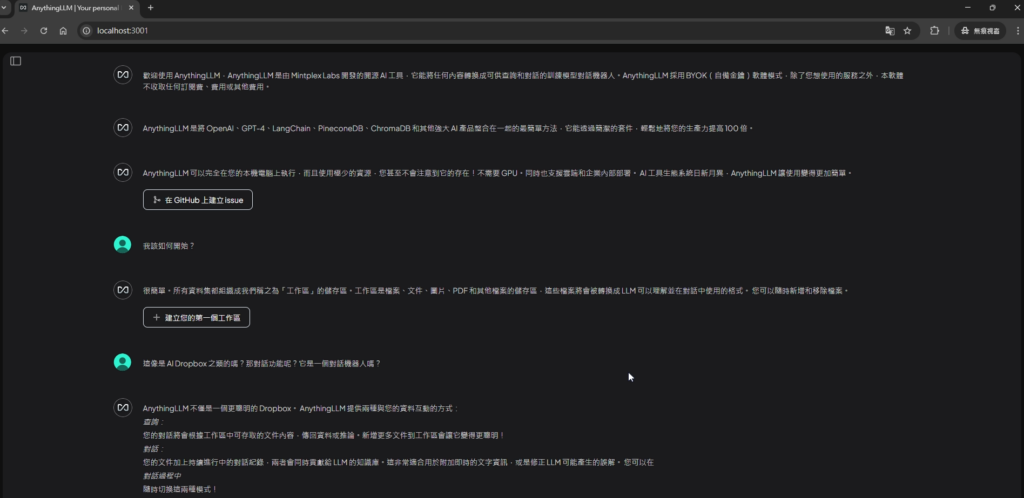Click the italic 查詢： heading
Image resolution: width=1024 pixels, height=498 pixels.
point(153,422)
